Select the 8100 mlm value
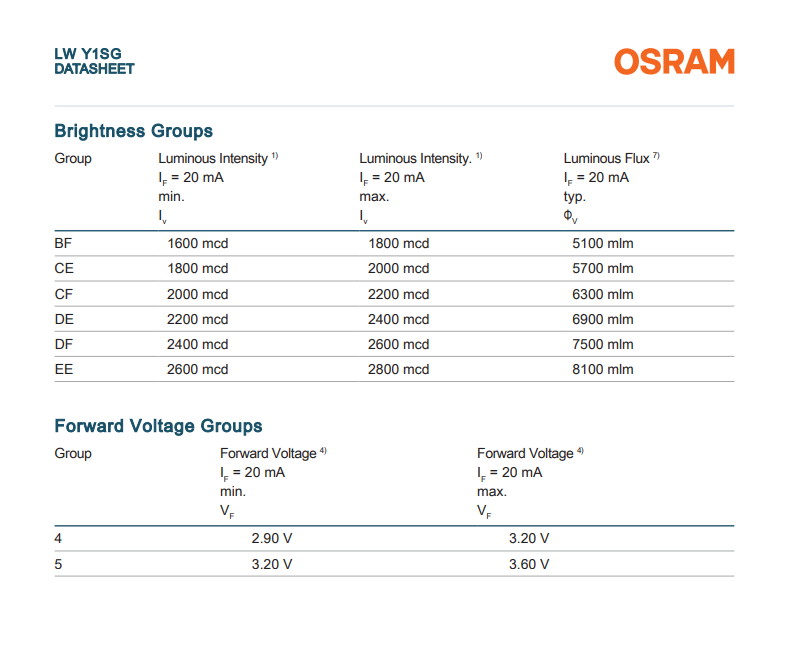Viewport: 786px width, 661px height. pos(603,369)
